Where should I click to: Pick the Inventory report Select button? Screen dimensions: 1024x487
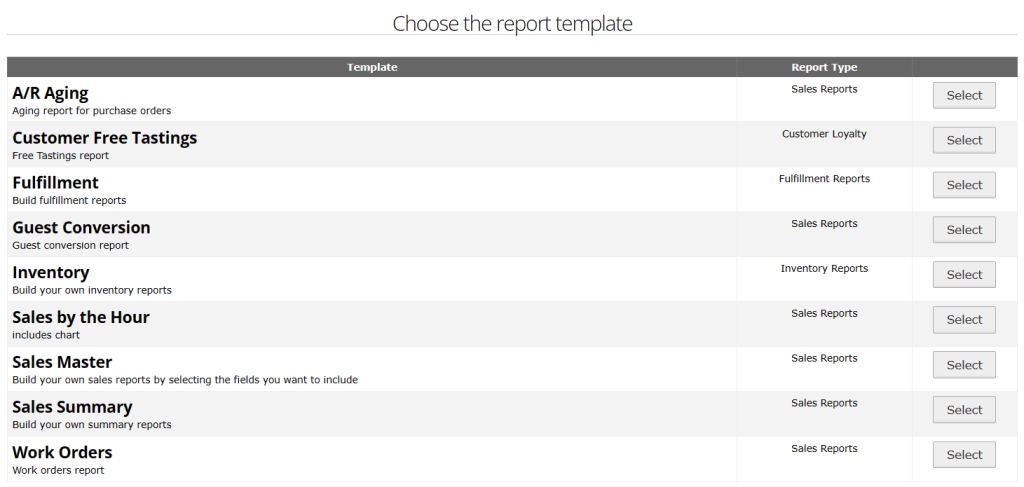pos(964,275)
